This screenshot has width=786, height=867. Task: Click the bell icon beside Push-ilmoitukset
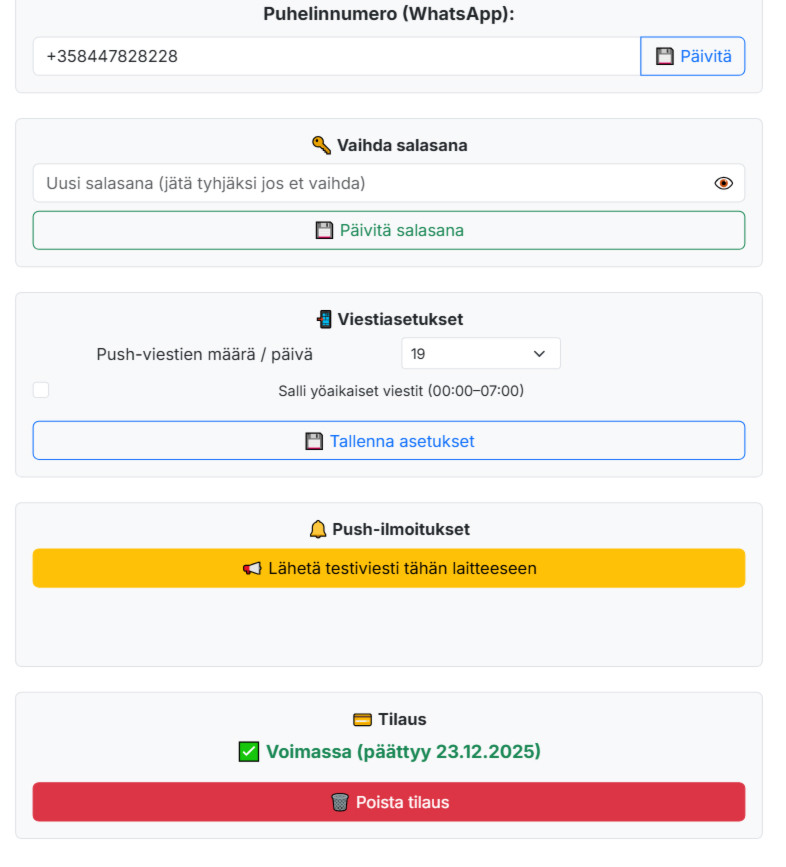318,530
